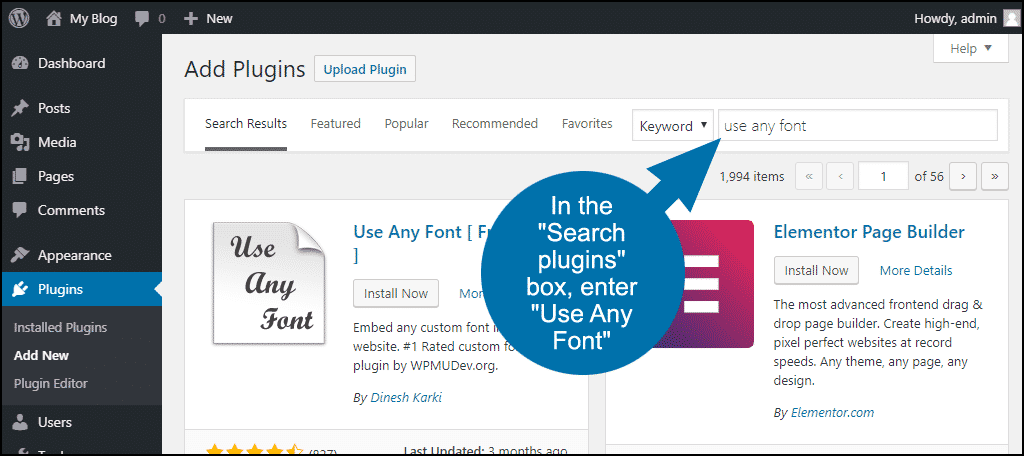Click the Plugins plug icon

pos(20,289)
